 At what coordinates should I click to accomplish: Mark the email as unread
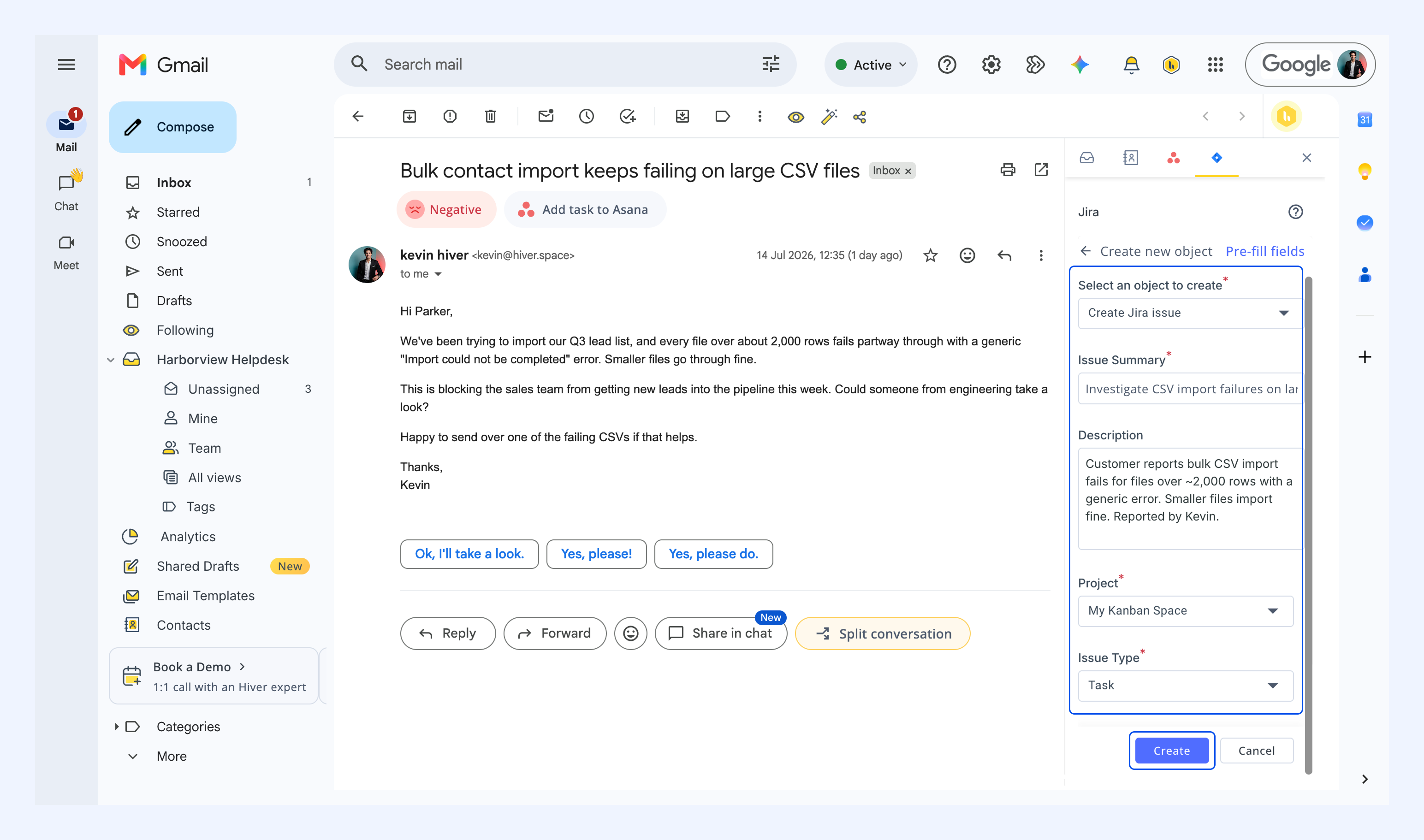coord(546,116)
